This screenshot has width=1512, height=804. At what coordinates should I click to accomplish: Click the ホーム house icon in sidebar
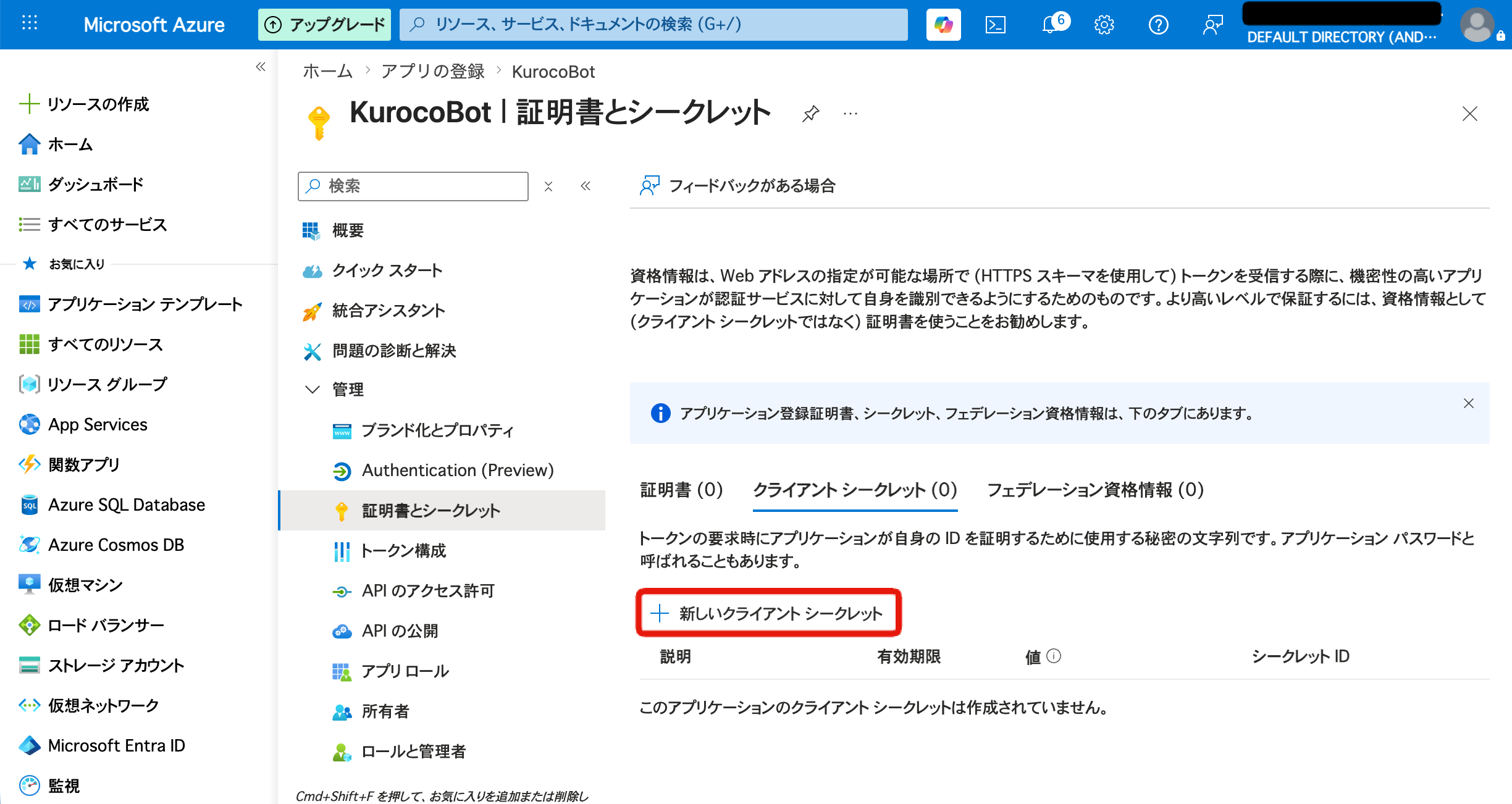(x=29, y=144)
